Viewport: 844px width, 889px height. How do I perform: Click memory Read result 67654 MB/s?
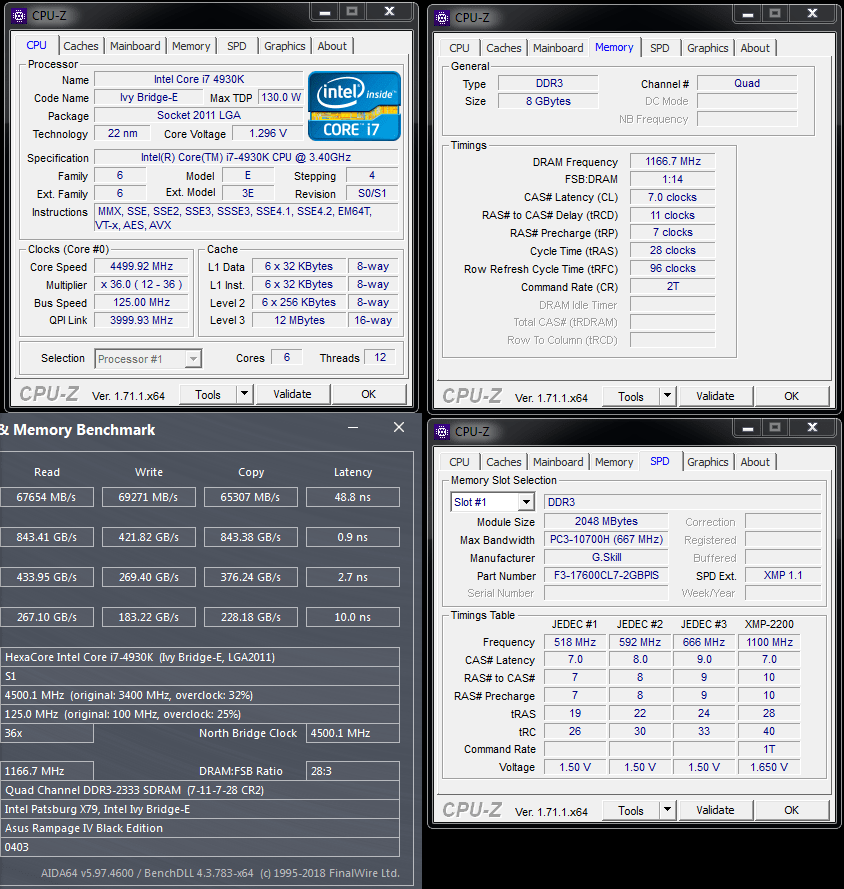coord(46,497)
